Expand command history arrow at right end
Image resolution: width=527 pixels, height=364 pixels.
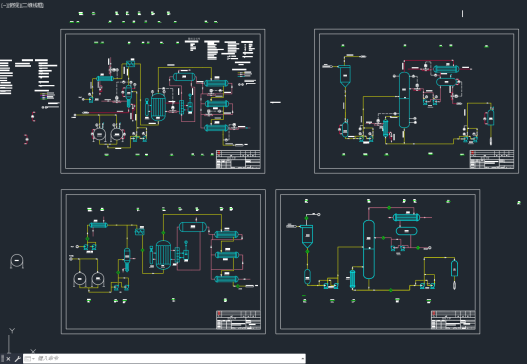click(302, 359)
